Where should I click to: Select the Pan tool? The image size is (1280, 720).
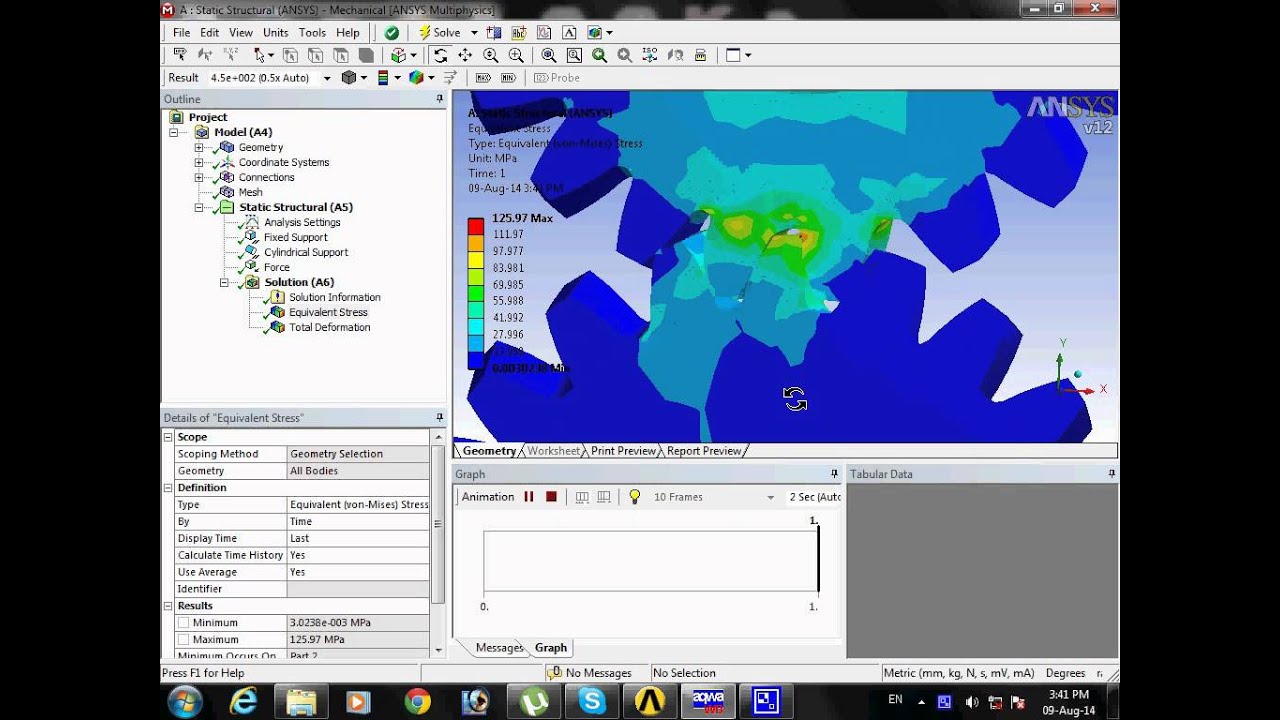(x=465, y=55)
